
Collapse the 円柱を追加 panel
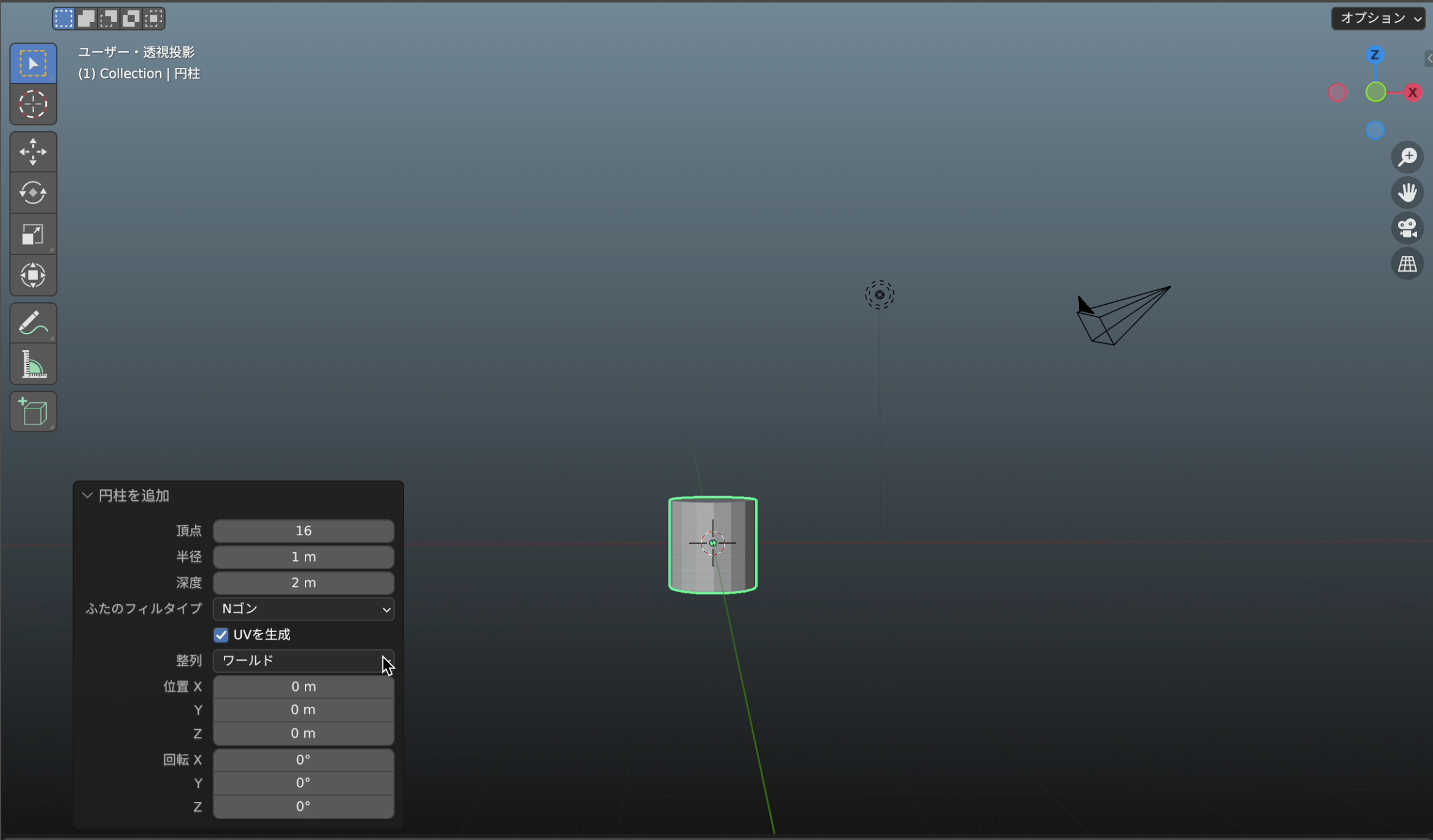[x=87, y=495]
